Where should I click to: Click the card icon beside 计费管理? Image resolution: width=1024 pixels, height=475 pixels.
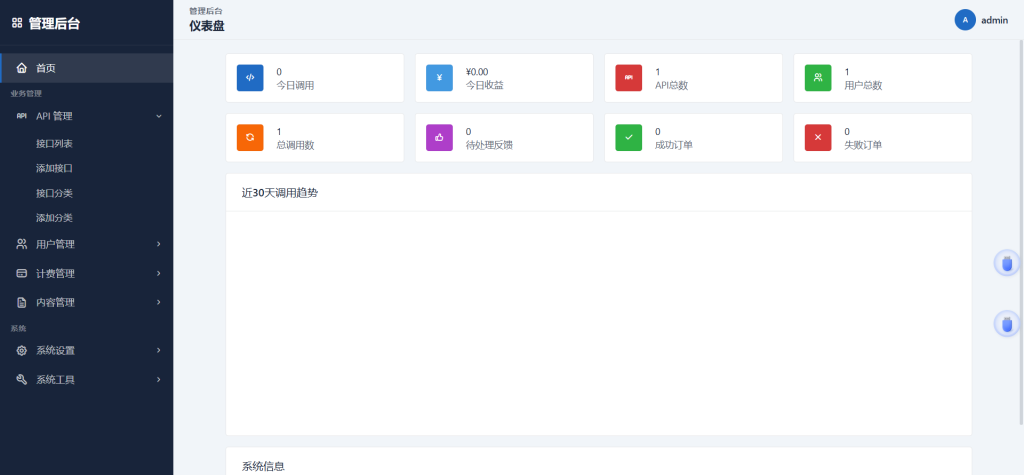point(22,274)
